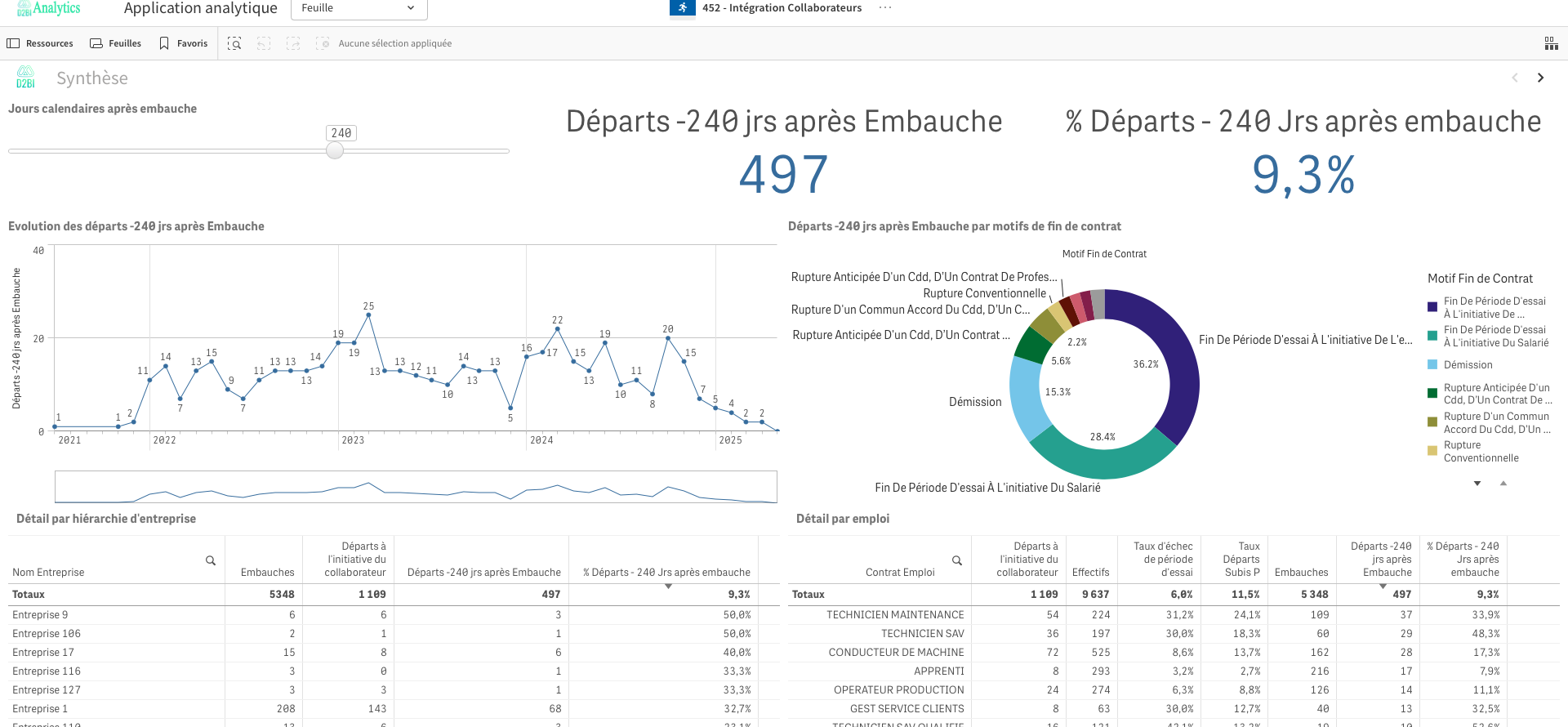The width and height of the screenshot is (1568, 727).
Task: Open the selections tool grid icon
Action: [1551, 43]
